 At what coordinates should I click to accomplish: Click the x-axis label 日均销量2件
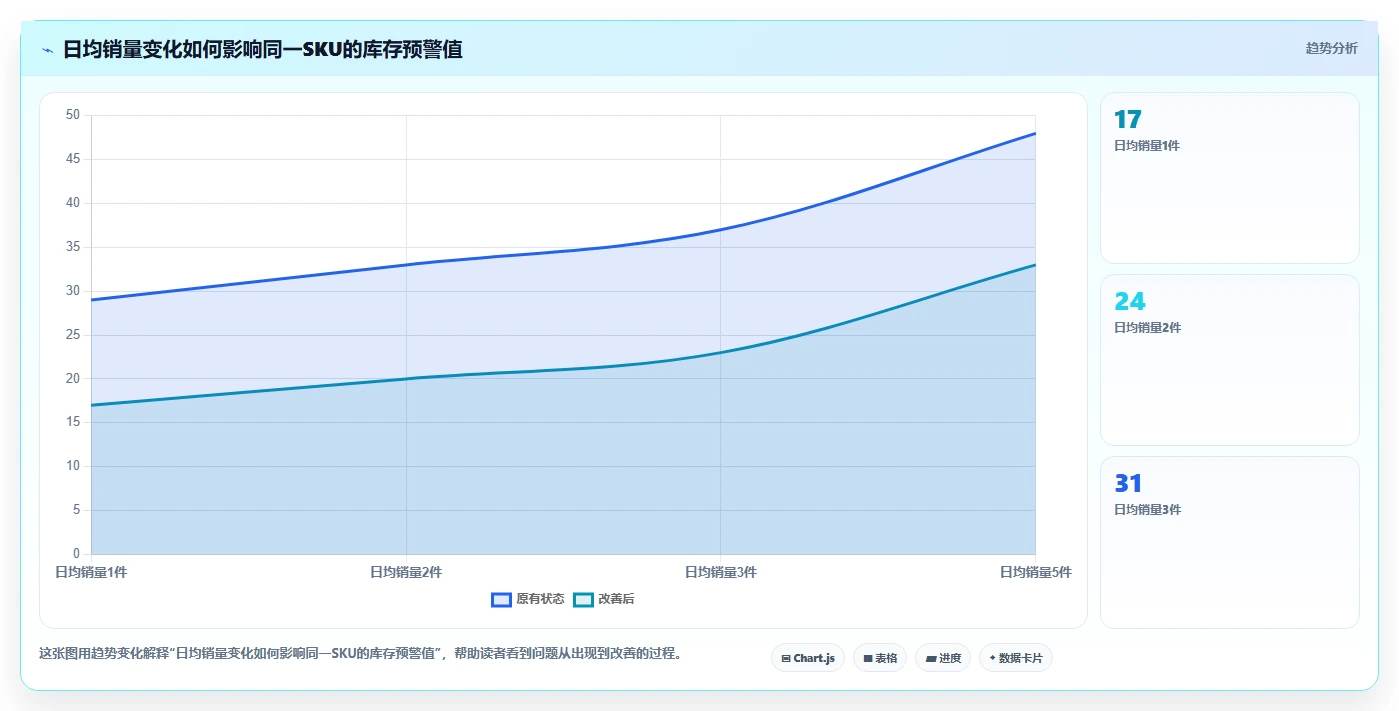406,572
